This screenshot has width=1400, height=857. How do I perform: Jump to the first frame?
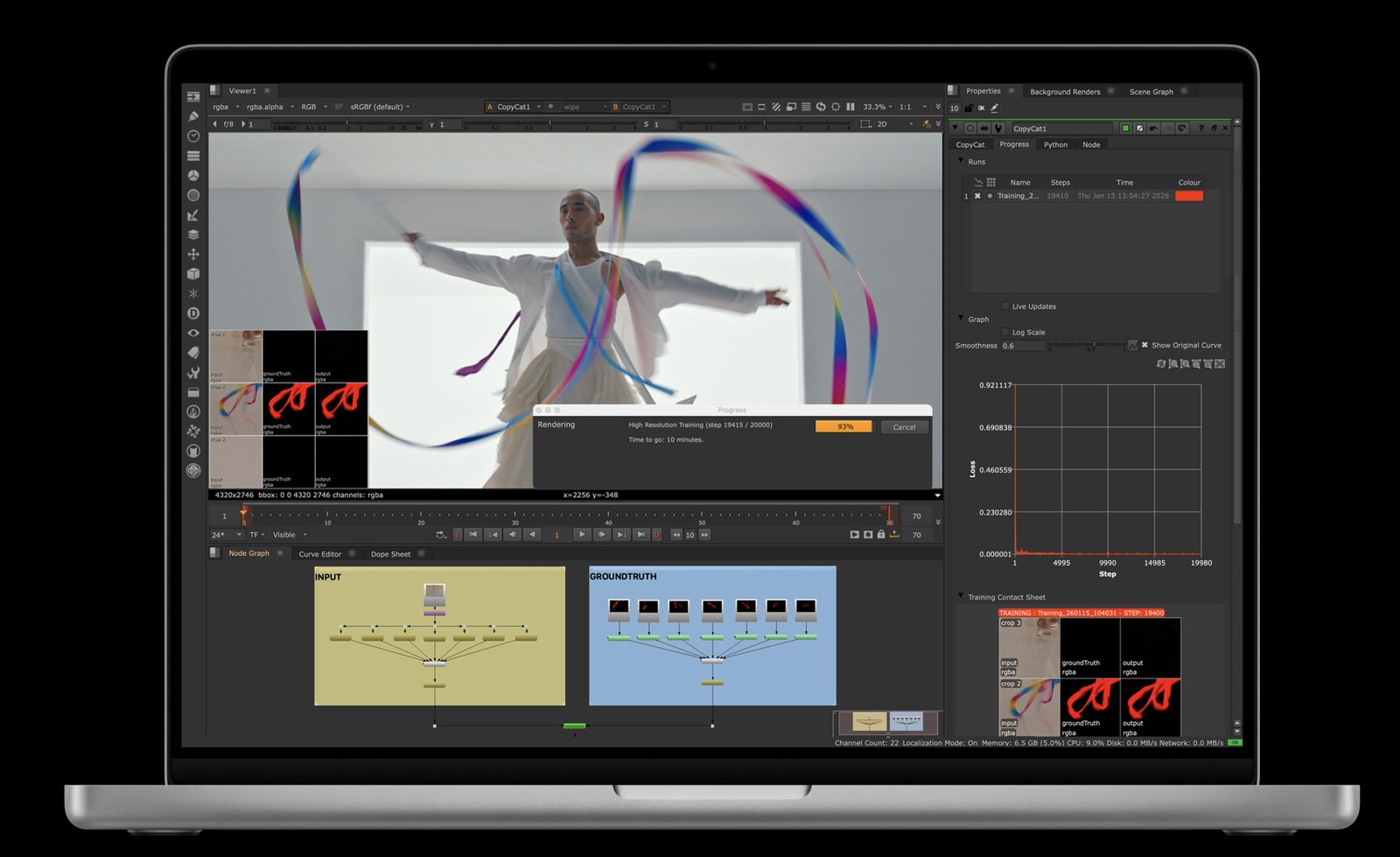[x=473, y=535]
